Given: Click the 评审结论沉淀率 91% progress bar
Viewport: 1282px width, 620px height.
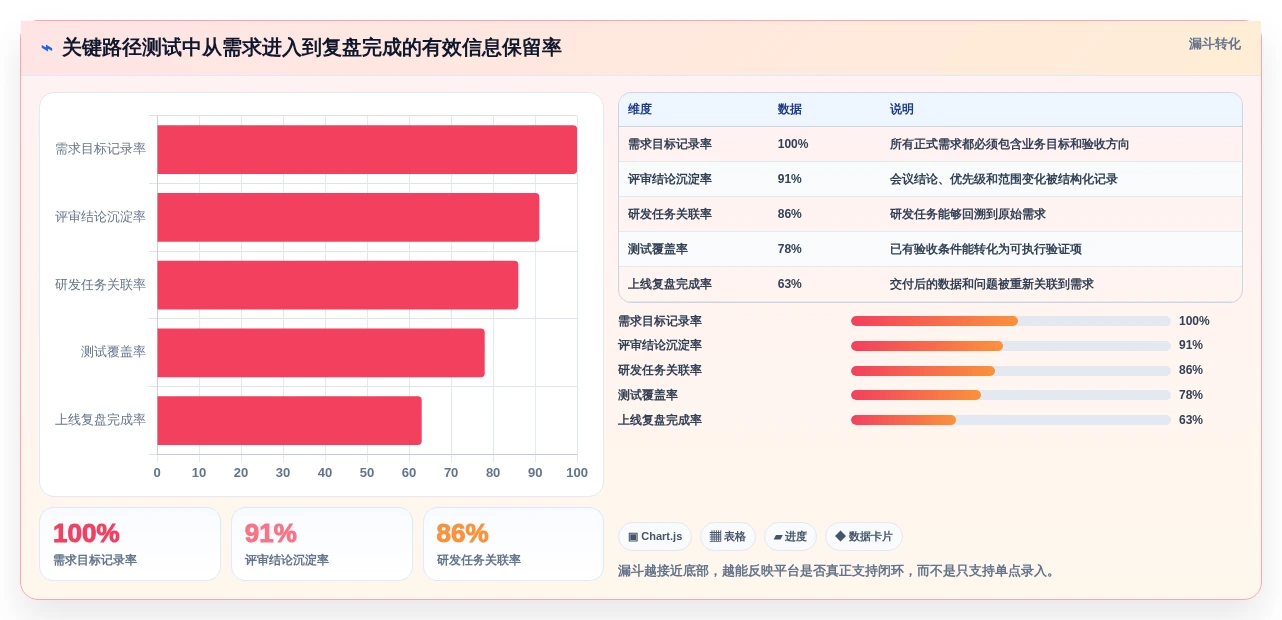Looking at the screenshot, I should tap(1011, 346).
